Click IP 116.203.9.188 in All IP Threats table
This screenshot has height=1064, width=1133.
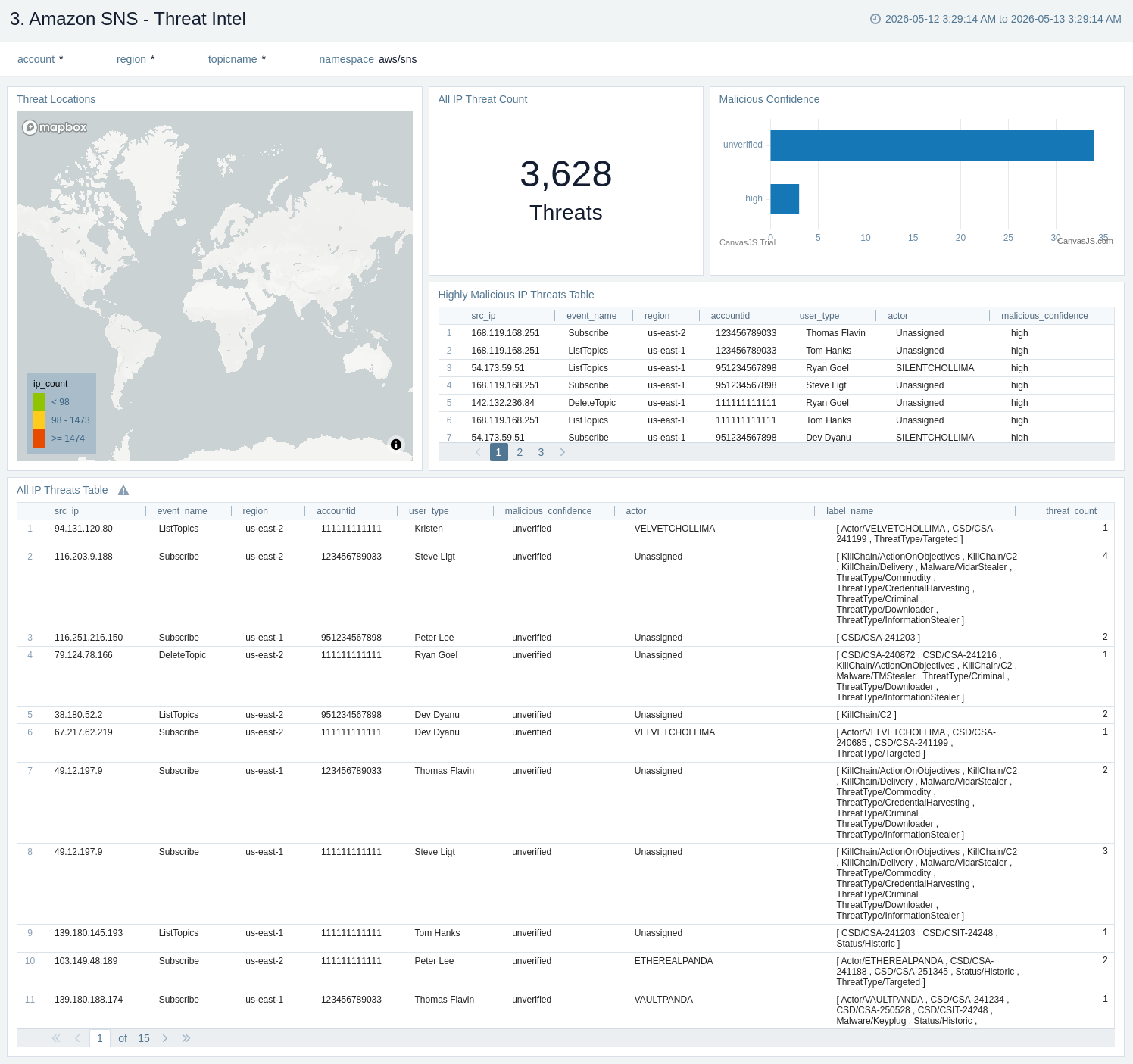(83, 557)
